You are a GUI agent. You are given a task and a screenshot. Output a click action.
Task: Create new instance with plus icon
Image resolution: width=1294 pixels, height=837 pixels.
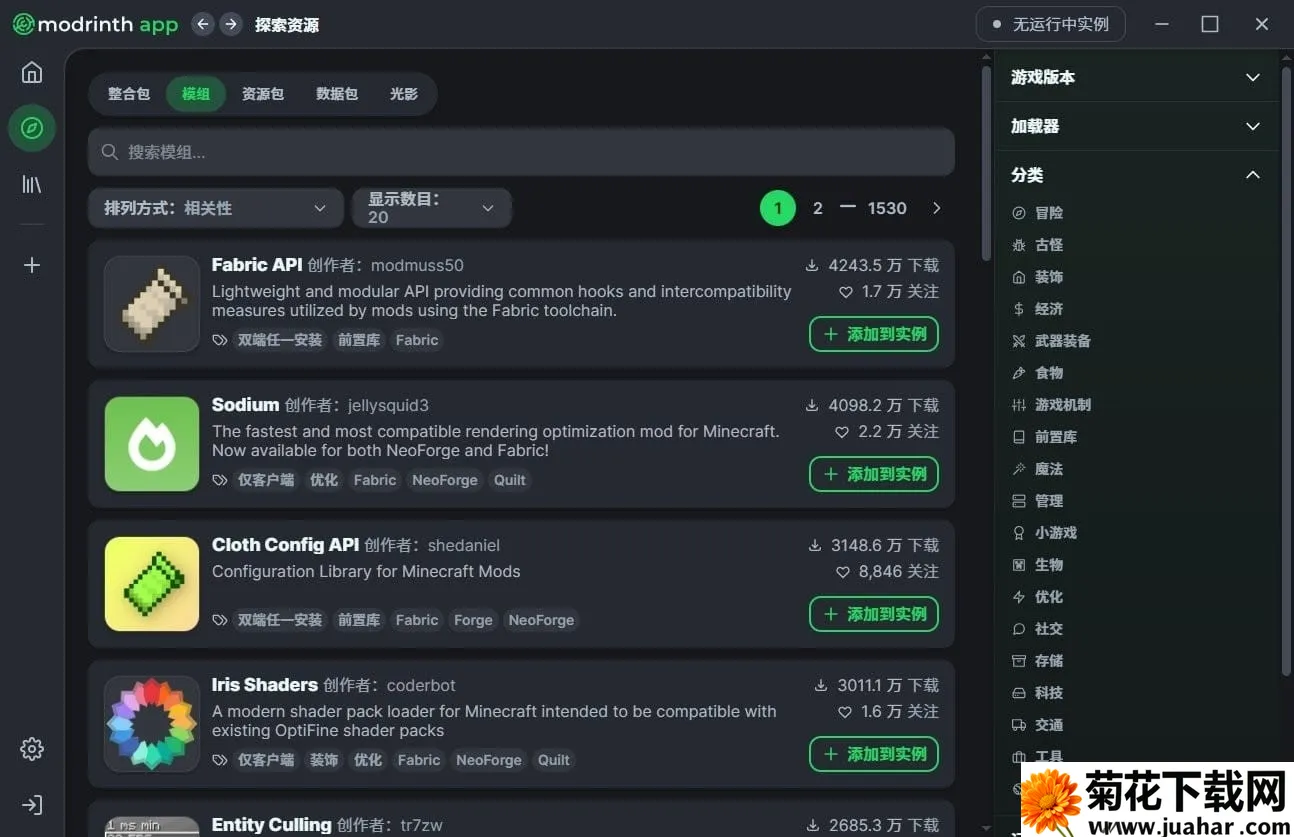click(x=32, y=265)
